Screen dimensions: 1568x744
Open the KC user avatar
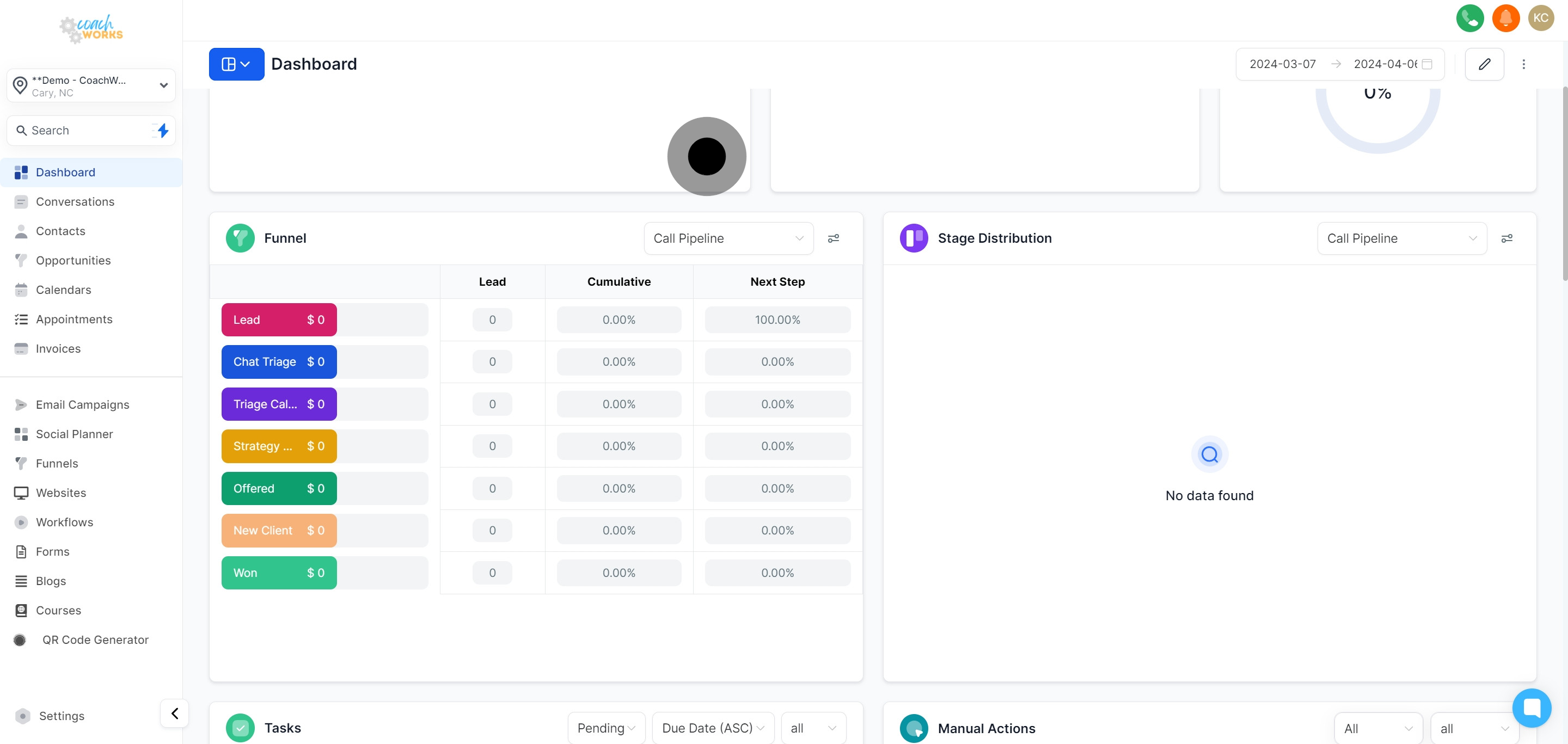[1541, 17]
